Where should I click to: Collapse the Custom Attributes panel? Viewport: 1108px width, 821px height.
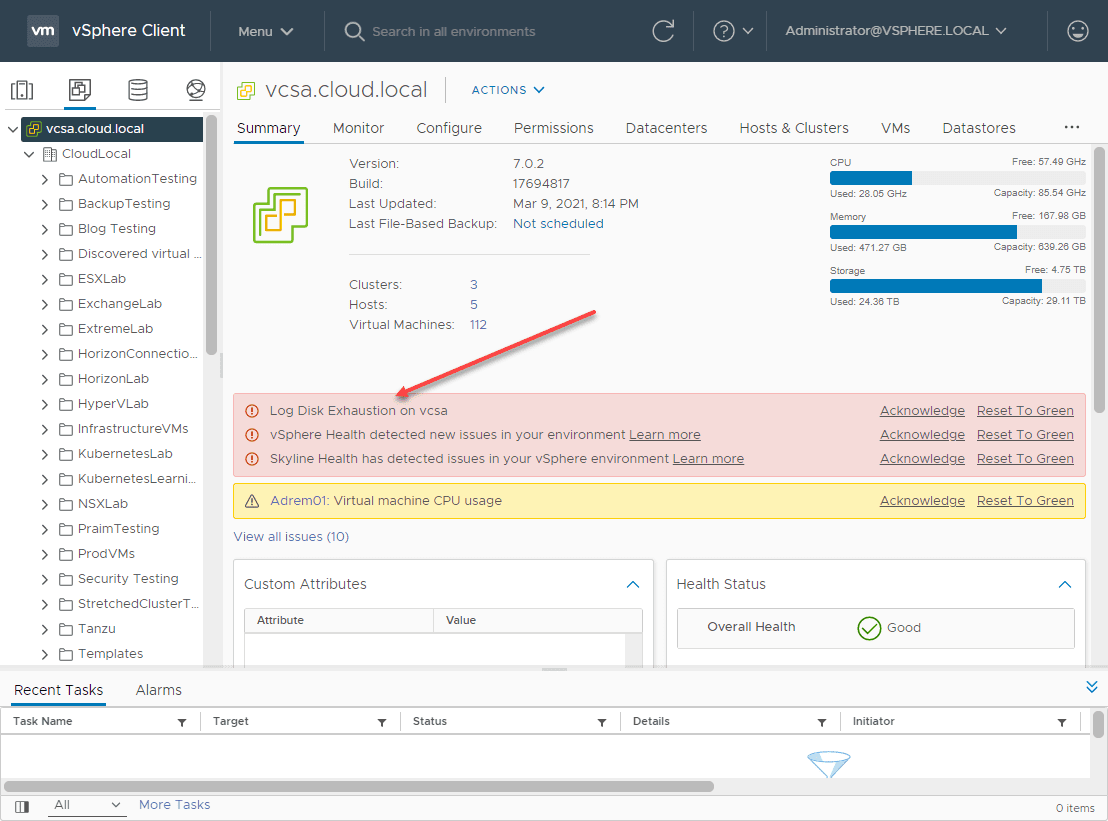(x=632, y=584)
